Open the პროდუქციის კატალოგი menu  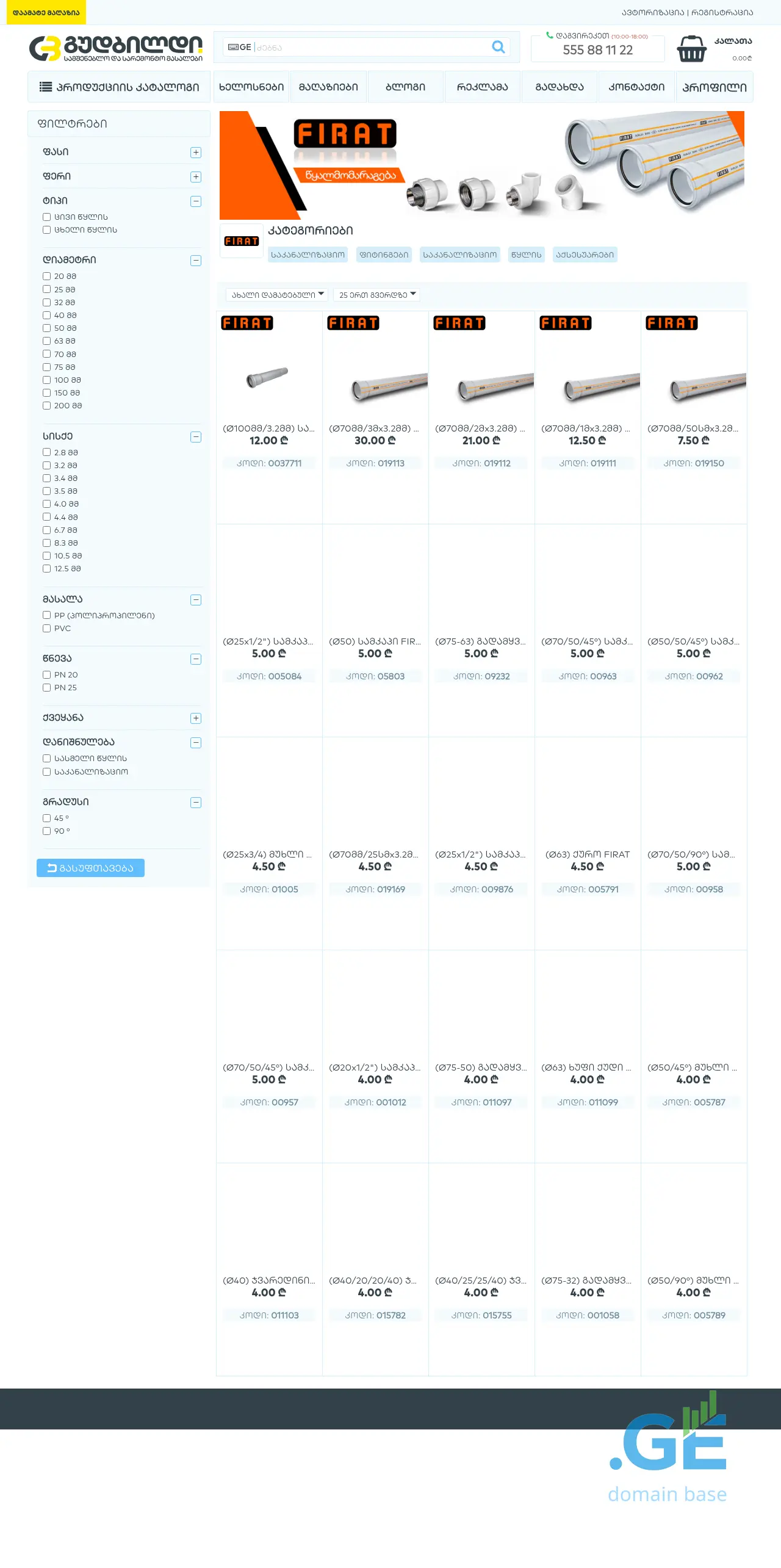click(x=119, y=87)
